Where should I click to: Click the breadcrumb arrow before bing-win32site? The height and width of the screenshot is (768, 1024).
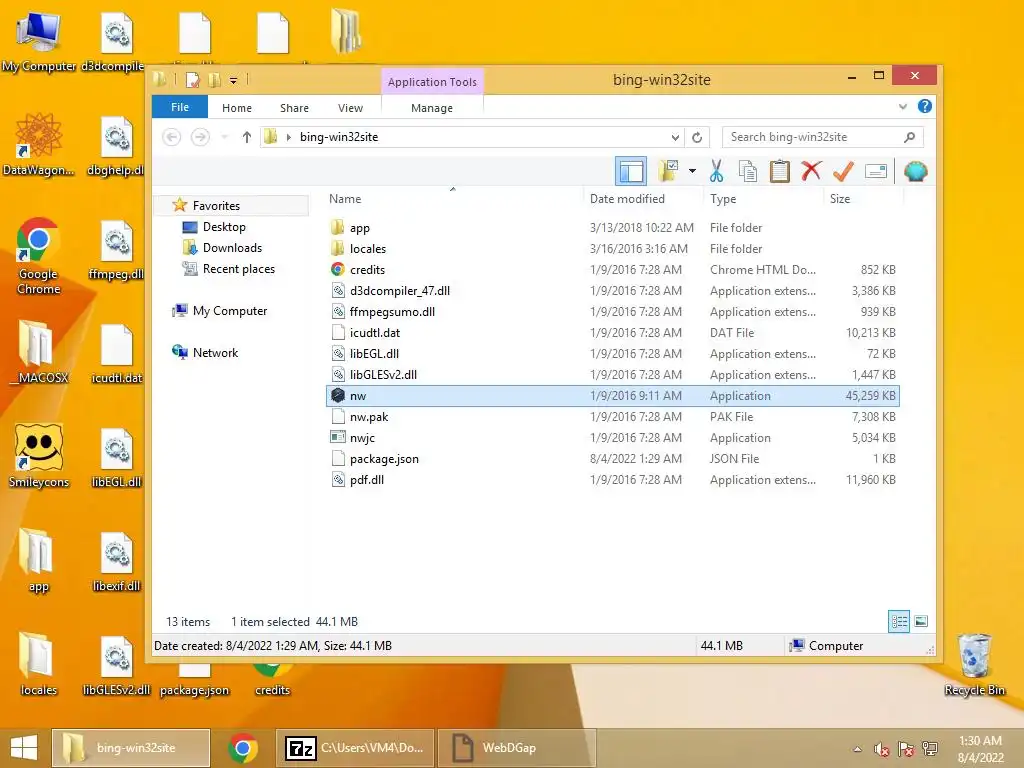click(x=288, y=137)
